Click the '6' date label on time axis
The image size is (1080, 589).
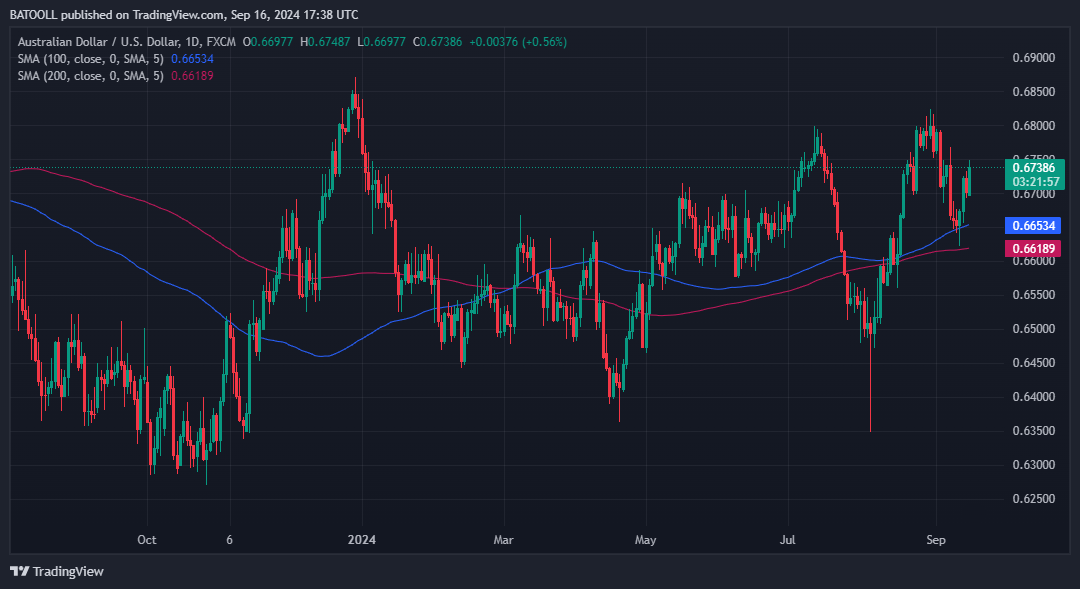click(229, 540)
